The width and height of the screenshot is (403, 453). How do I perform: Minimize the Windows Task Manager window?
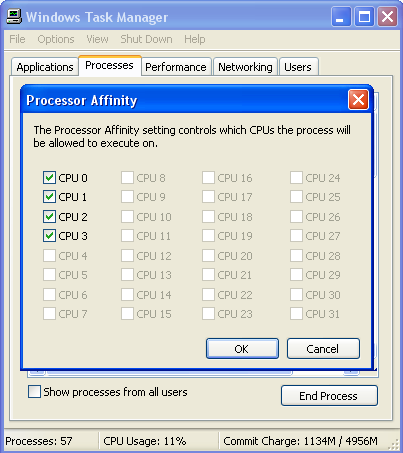click(341, 16)
